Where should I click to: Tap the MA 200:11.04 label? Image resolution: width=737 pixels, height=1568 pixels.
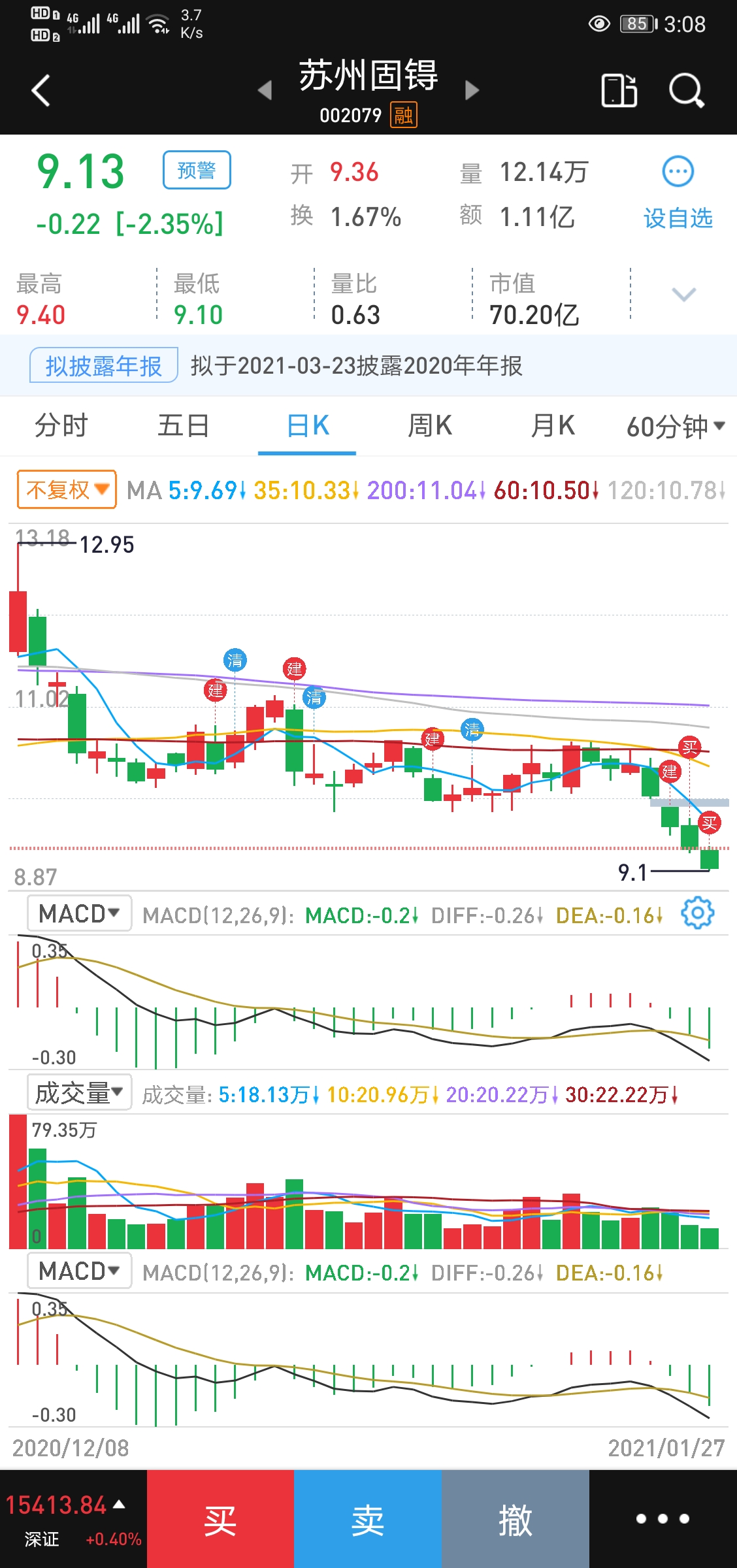pyautogui.click(x=426, y=490)
